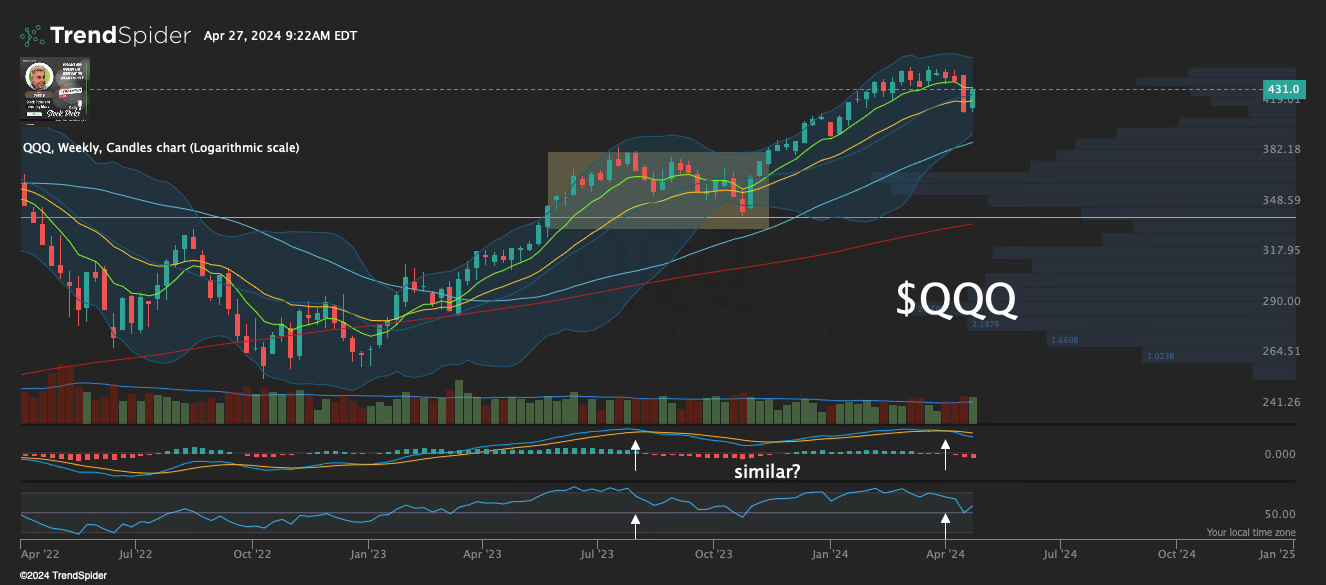
Task: Click the Apr '23 time axis label
Action: (483, 552)
